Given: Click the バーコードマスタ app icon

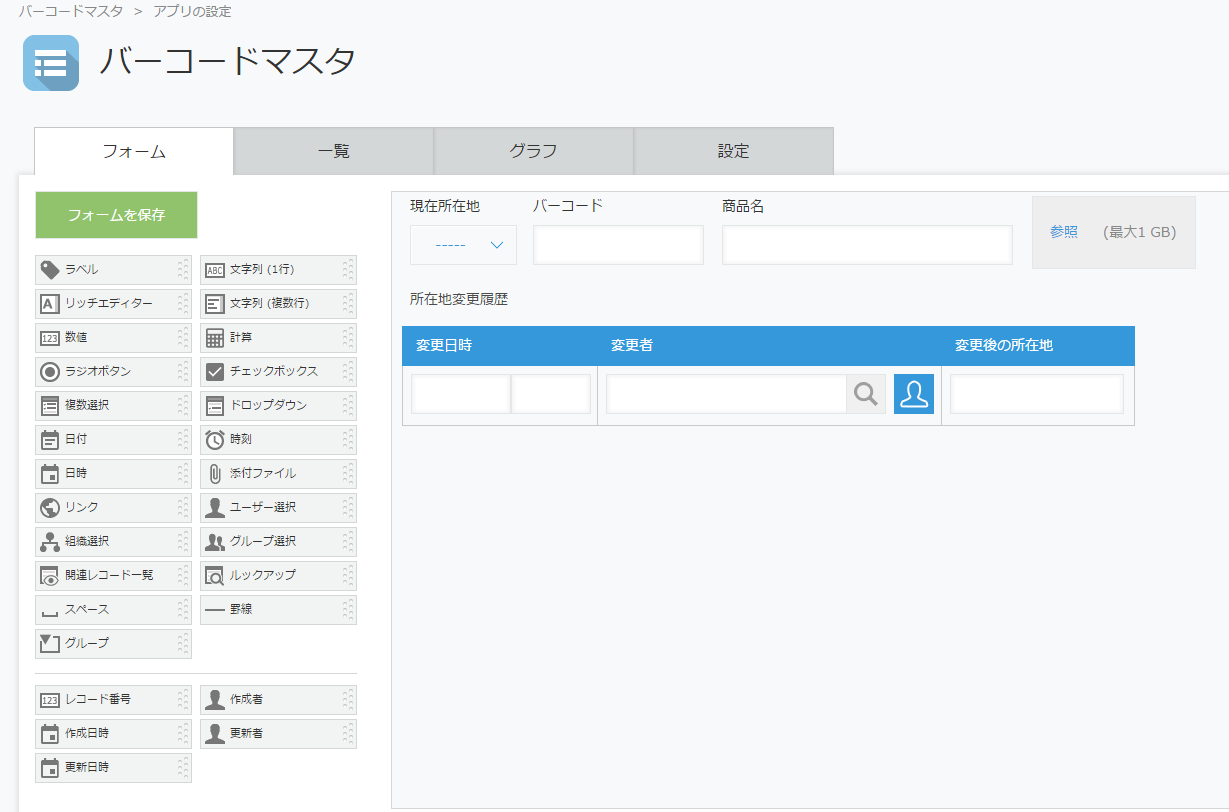Looking at the screenshot, I should pyautogui.click(x=51, y=63).
